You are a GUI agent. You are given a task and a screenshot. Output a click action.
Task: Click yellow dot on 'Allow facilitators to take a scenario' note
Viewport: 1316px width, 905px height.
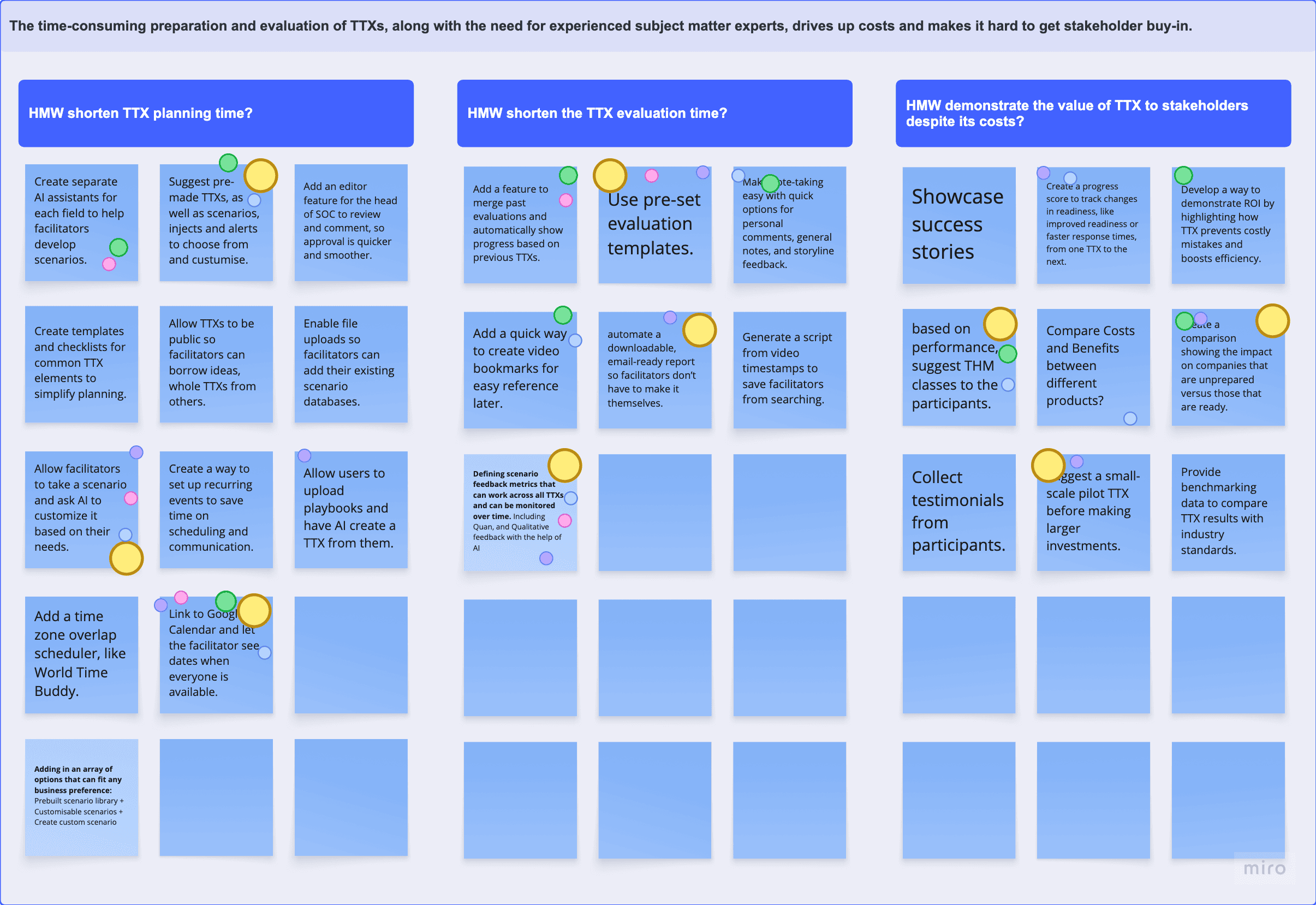pos(126,558)
